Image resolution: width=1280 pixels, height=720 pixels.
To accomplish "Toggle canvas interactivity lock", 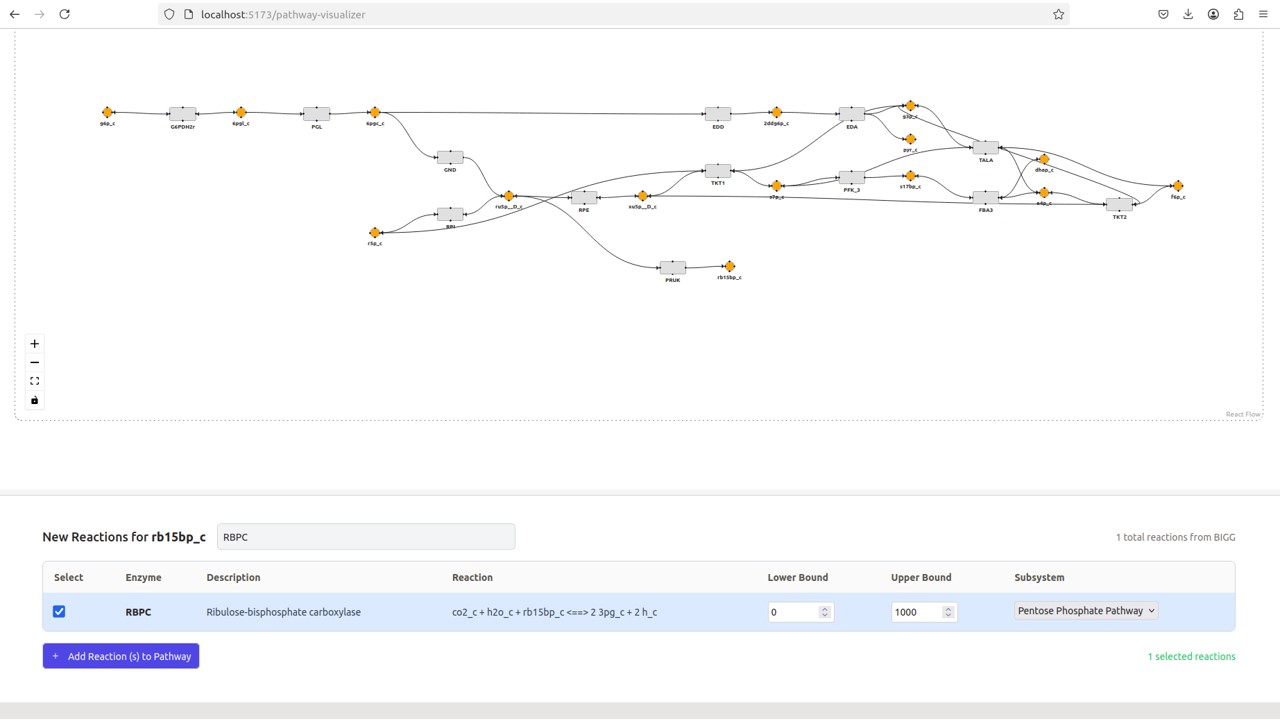I will (x=35, y=400).
